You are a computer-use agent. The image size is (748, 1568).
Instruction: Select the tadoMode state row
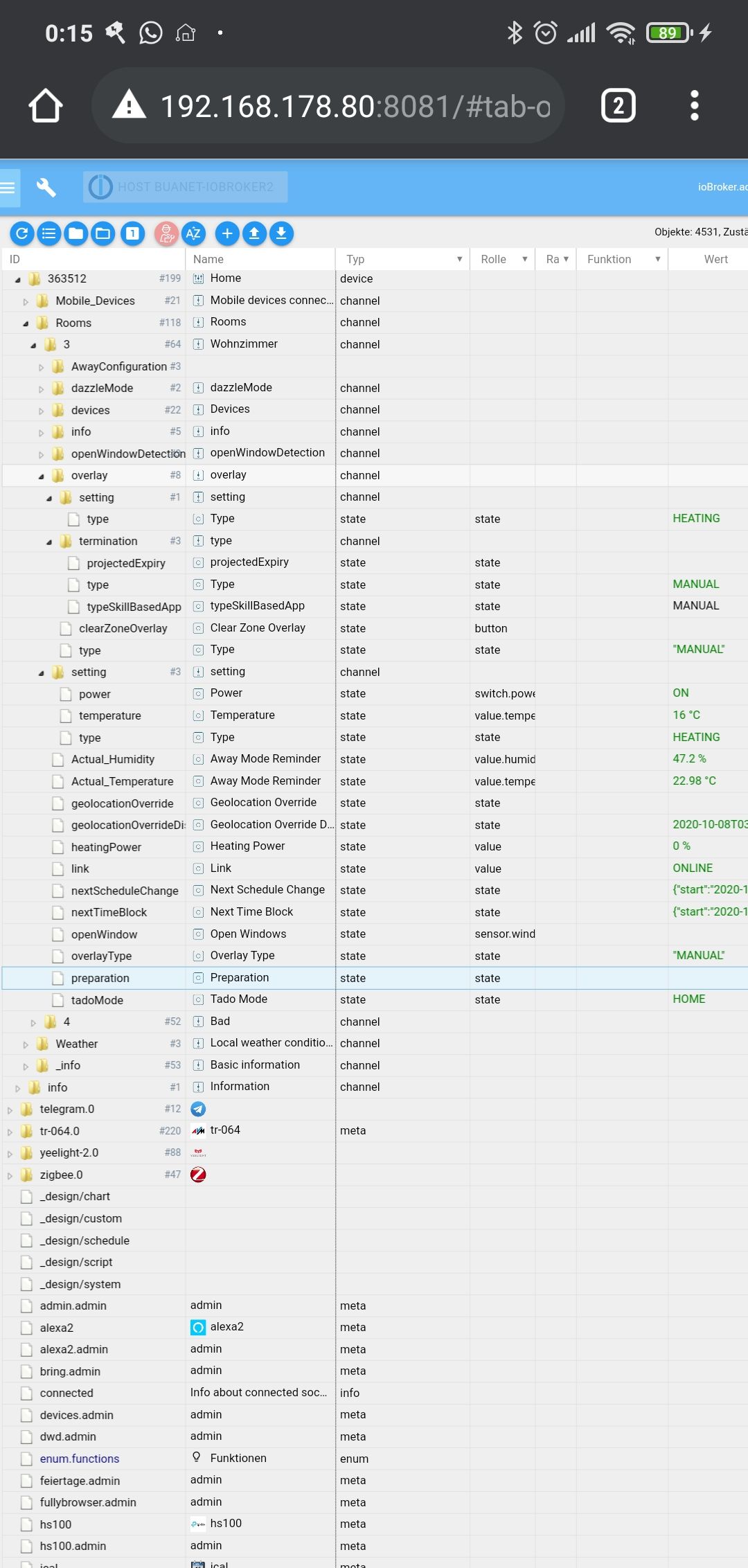coord(97,1000)
